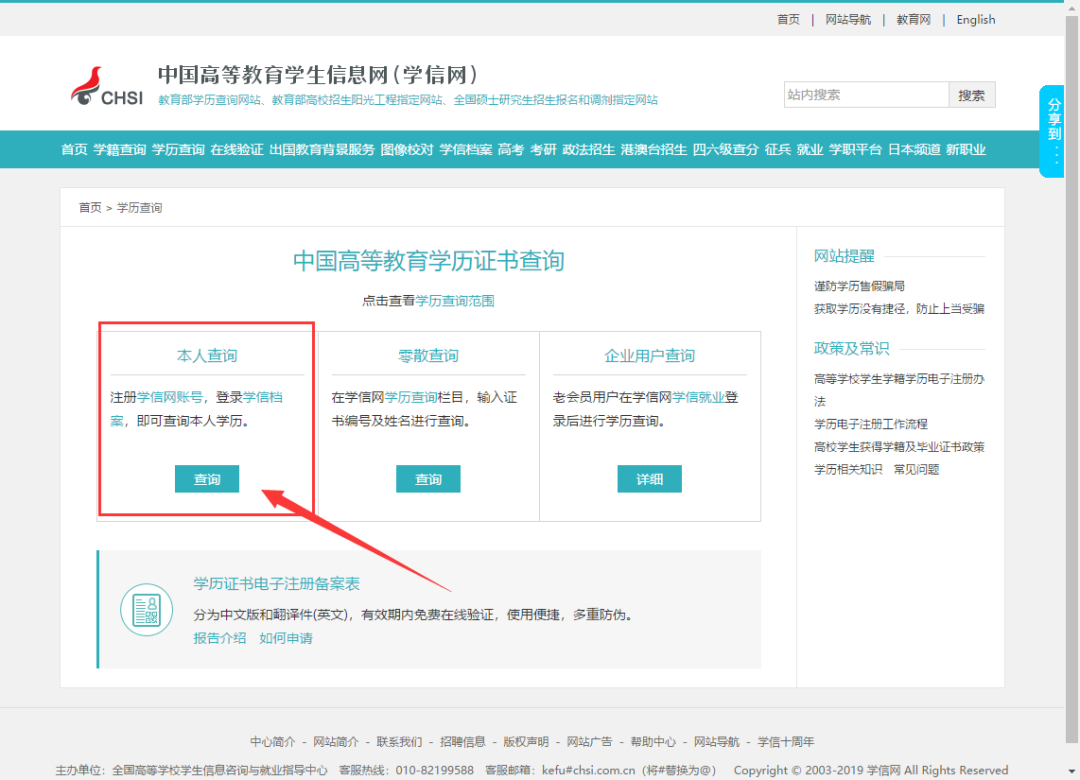Select 首页 in the teal navigation bar
Image resolution: width=1080 pixels, height=780 pixels.
click(74, 150)
